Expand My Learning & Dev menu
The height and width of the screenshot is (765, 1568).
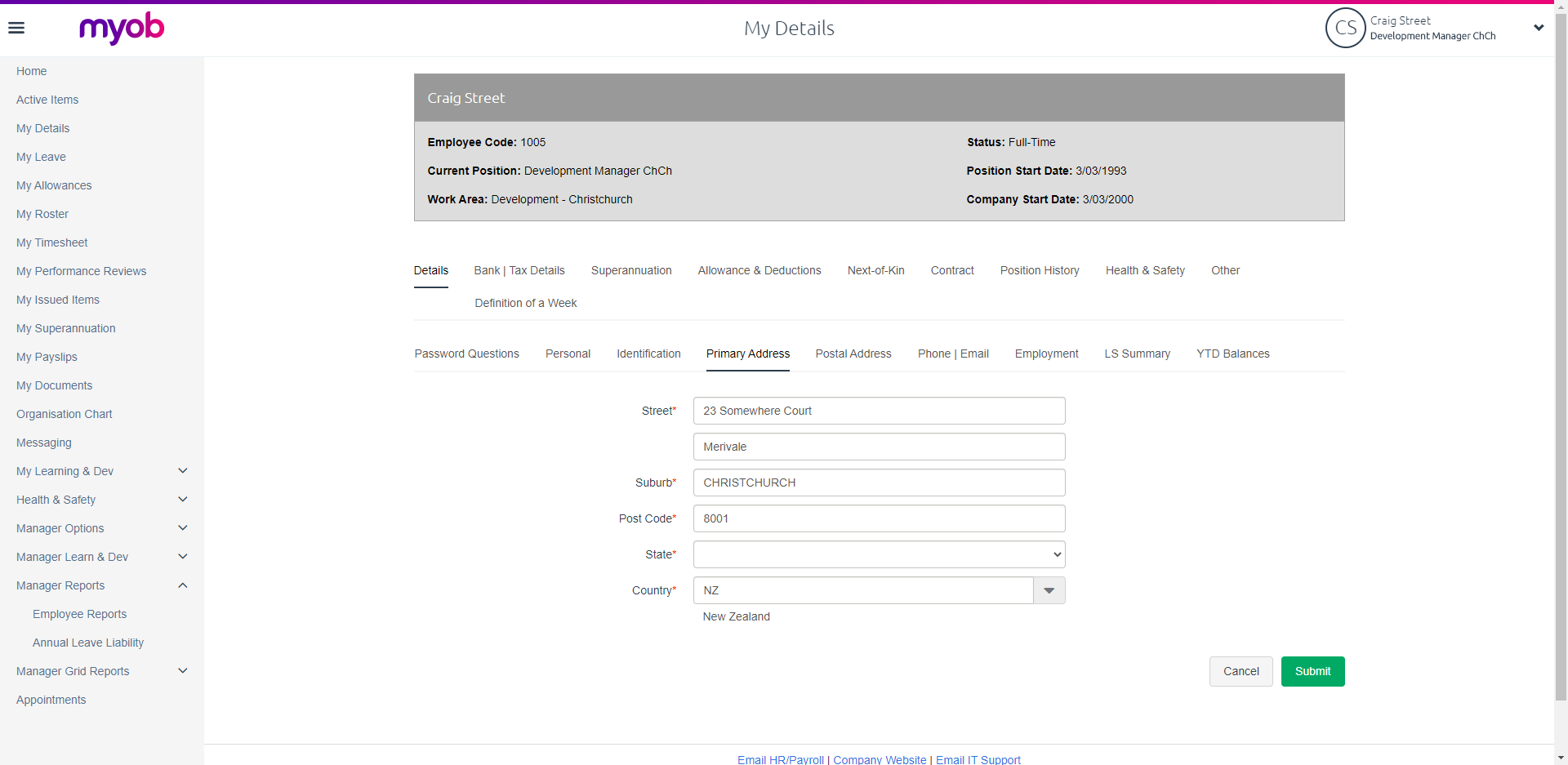pyautogui.click(x=183, y=471)
